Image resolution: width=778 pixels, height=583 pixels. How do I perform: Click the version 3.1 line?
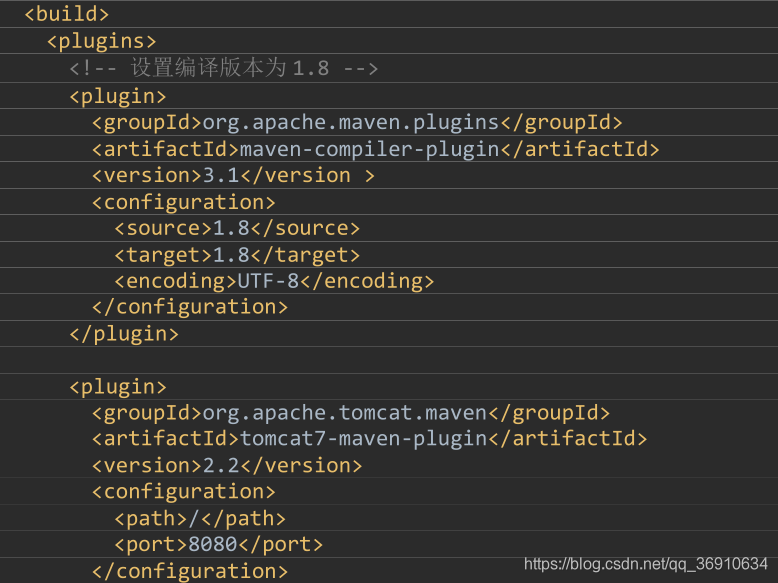233,176
